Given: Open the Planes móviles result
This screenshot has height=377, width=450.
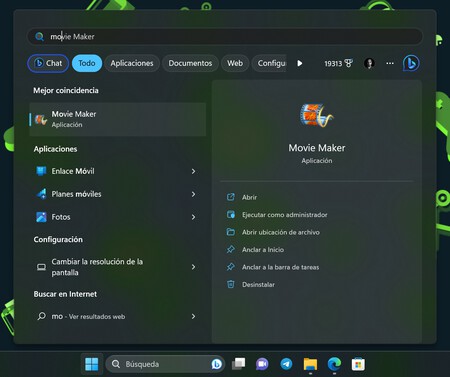Looking at the screenshot, I should point(118,194).
